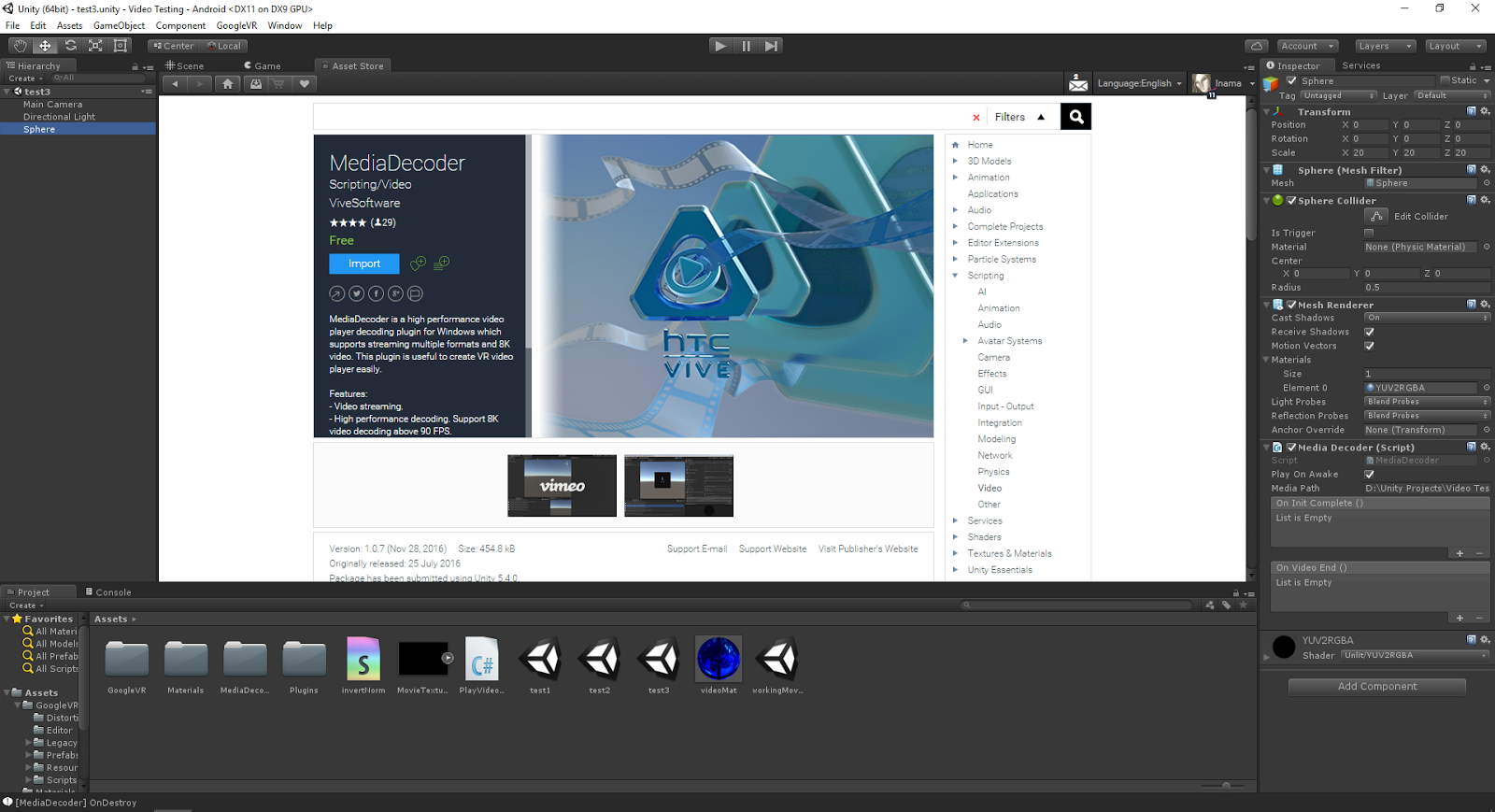1495x812 pixels.
Task: Toggle Motion Vectors checkbox
Action: click(1369, 346)
